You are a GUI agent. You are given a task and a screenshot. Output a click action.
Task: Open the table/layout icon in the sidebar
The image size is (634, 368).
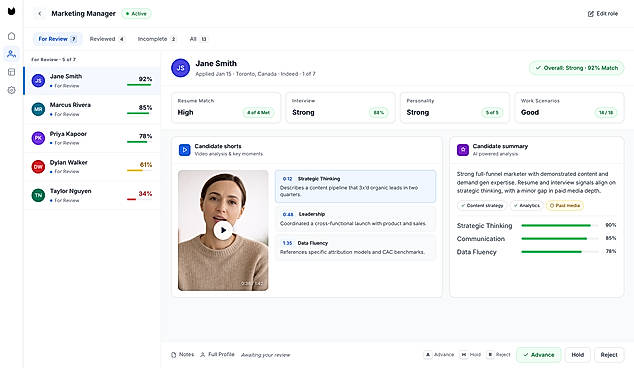[11, 72]
